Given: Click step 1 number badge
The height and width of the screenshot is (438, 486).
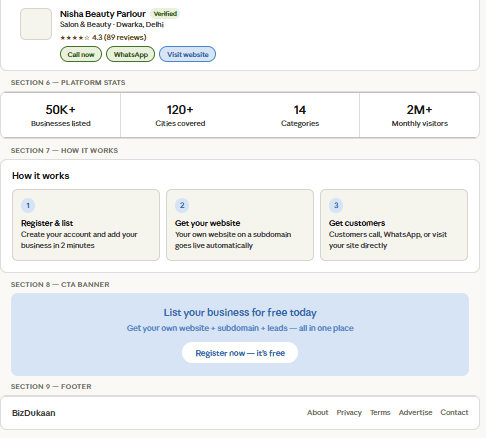Looking at the screenshot, I should pos(28,205).
